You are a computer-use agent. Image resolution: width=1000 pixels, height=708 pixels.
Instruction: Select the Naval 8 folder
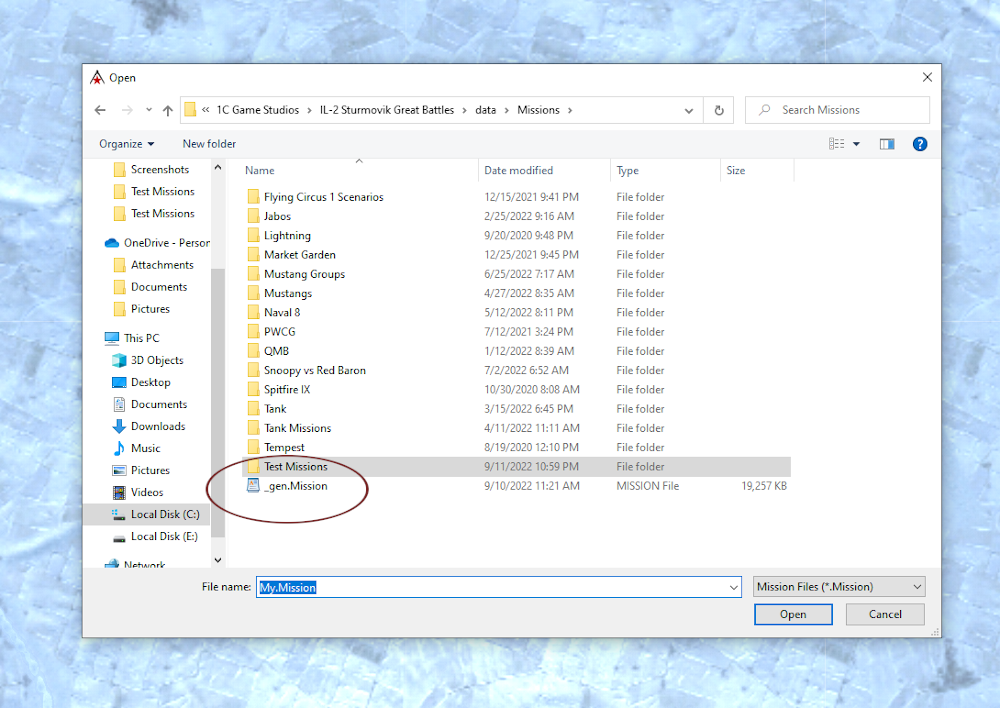[282, 313]
